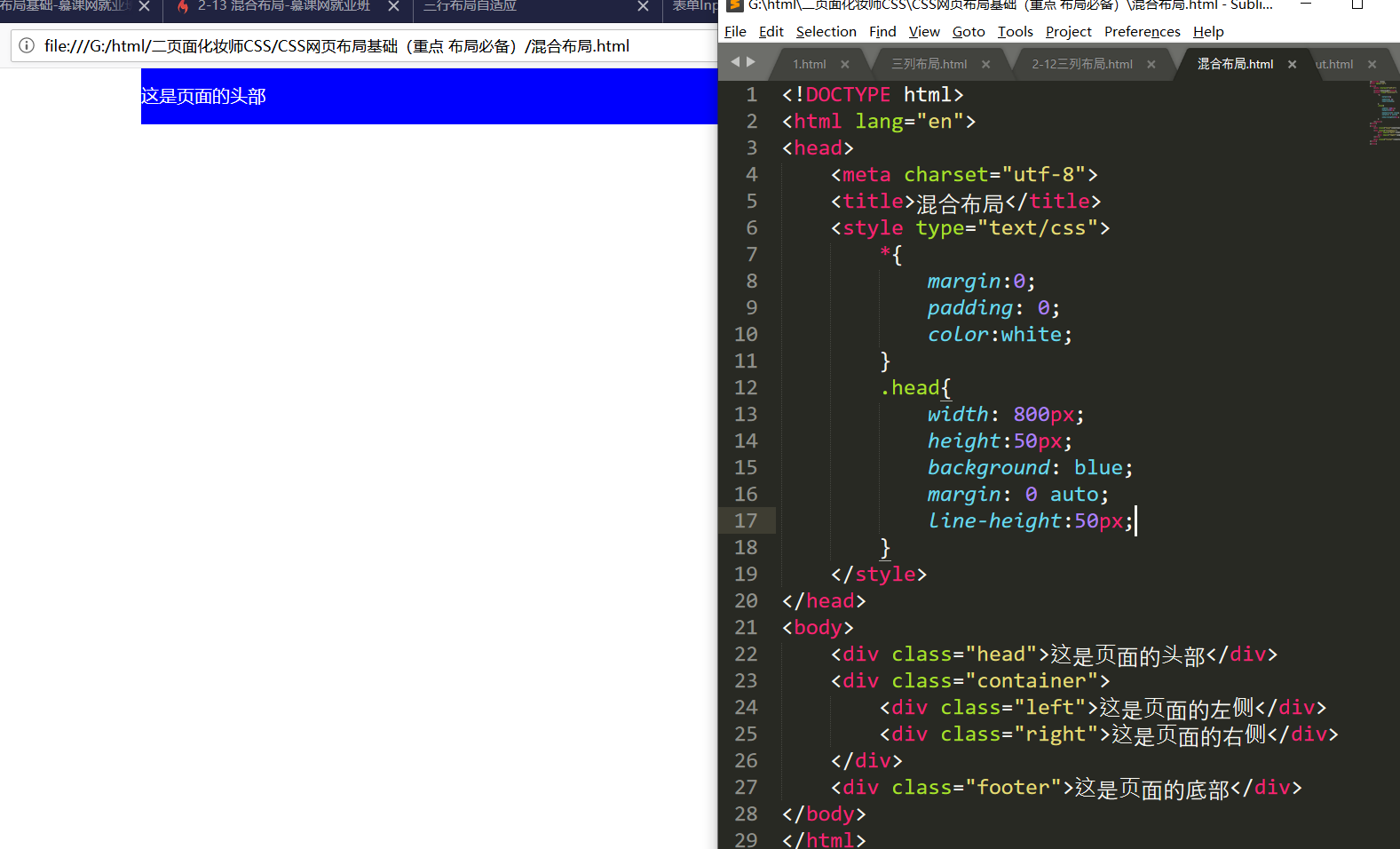1400x849 pixels.
Task: Click line number 12 in the gutter
Action: coord(746,388)
